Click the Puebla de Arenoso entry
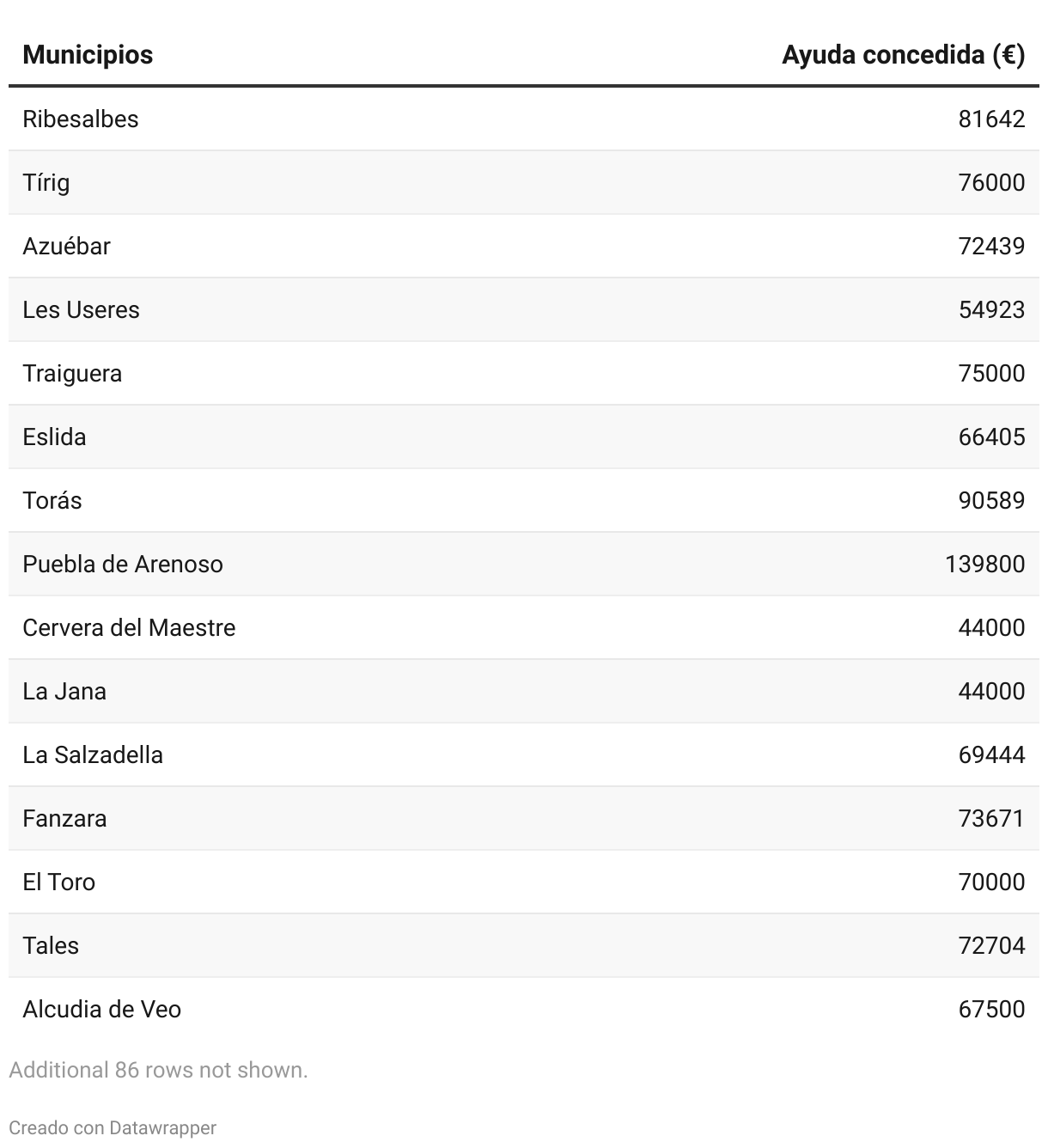The height and width of the screenshot is (1148, 1048). [123, 564]
